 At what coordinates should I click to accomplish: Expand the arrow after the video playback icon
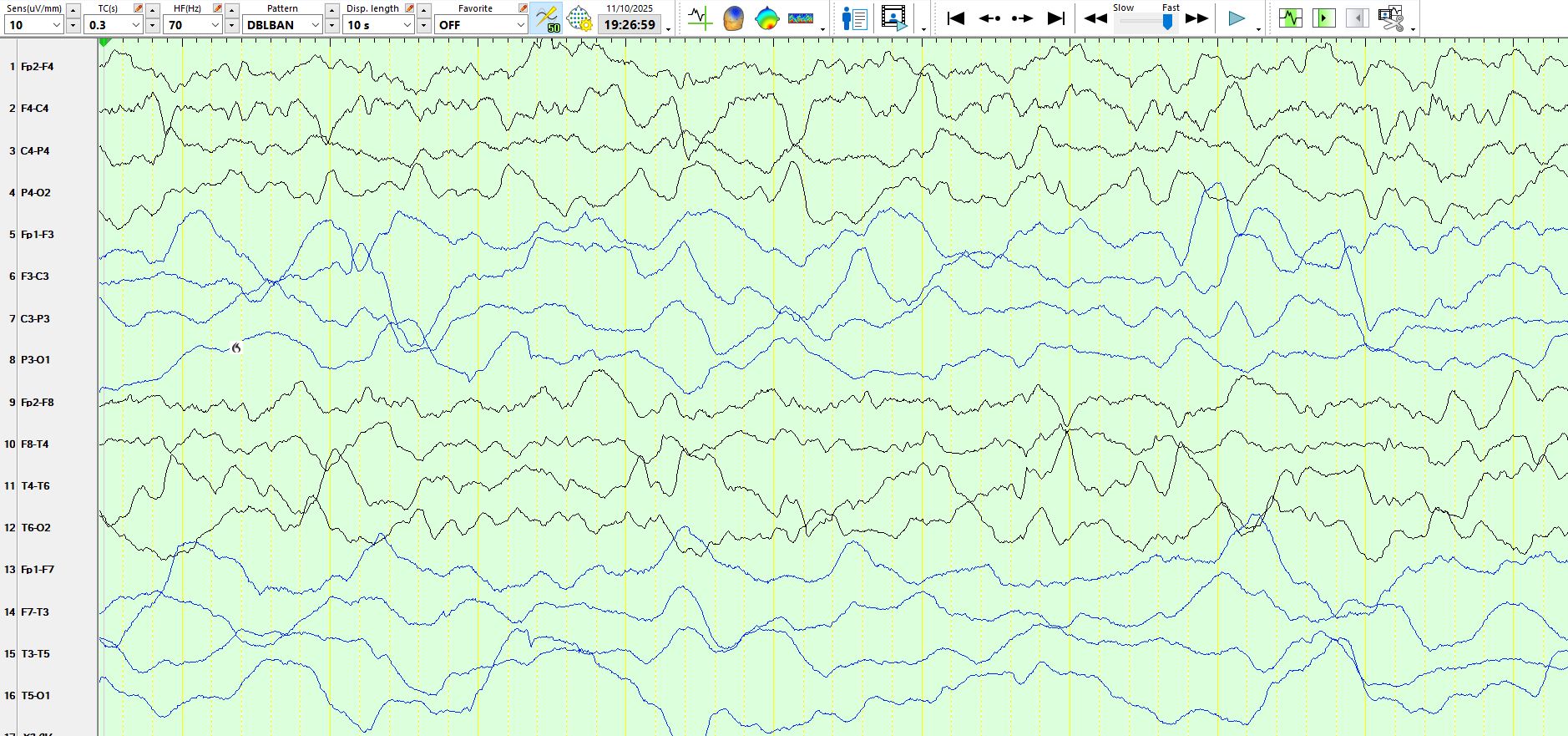click(x=923, y=28)
